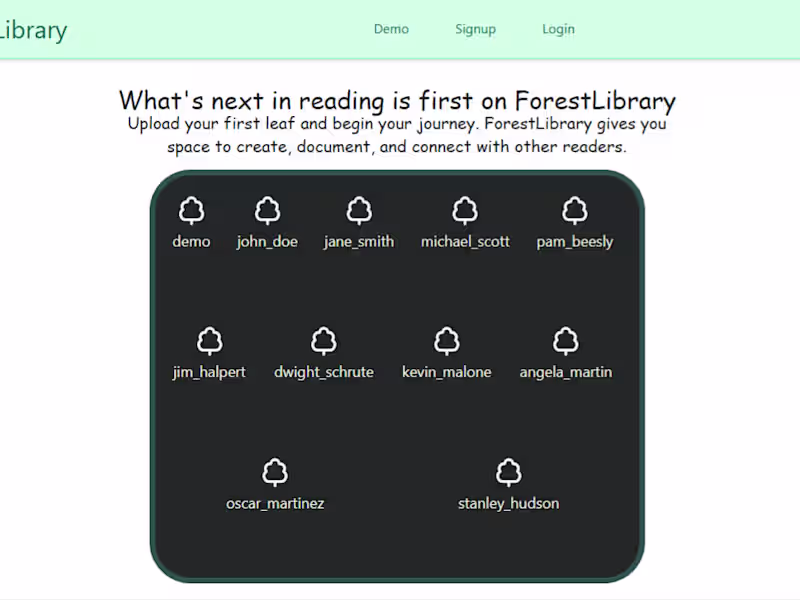Screen dimensions: 800x600
Task: Click angela_martin's tree icon
Action: point(566,342)
